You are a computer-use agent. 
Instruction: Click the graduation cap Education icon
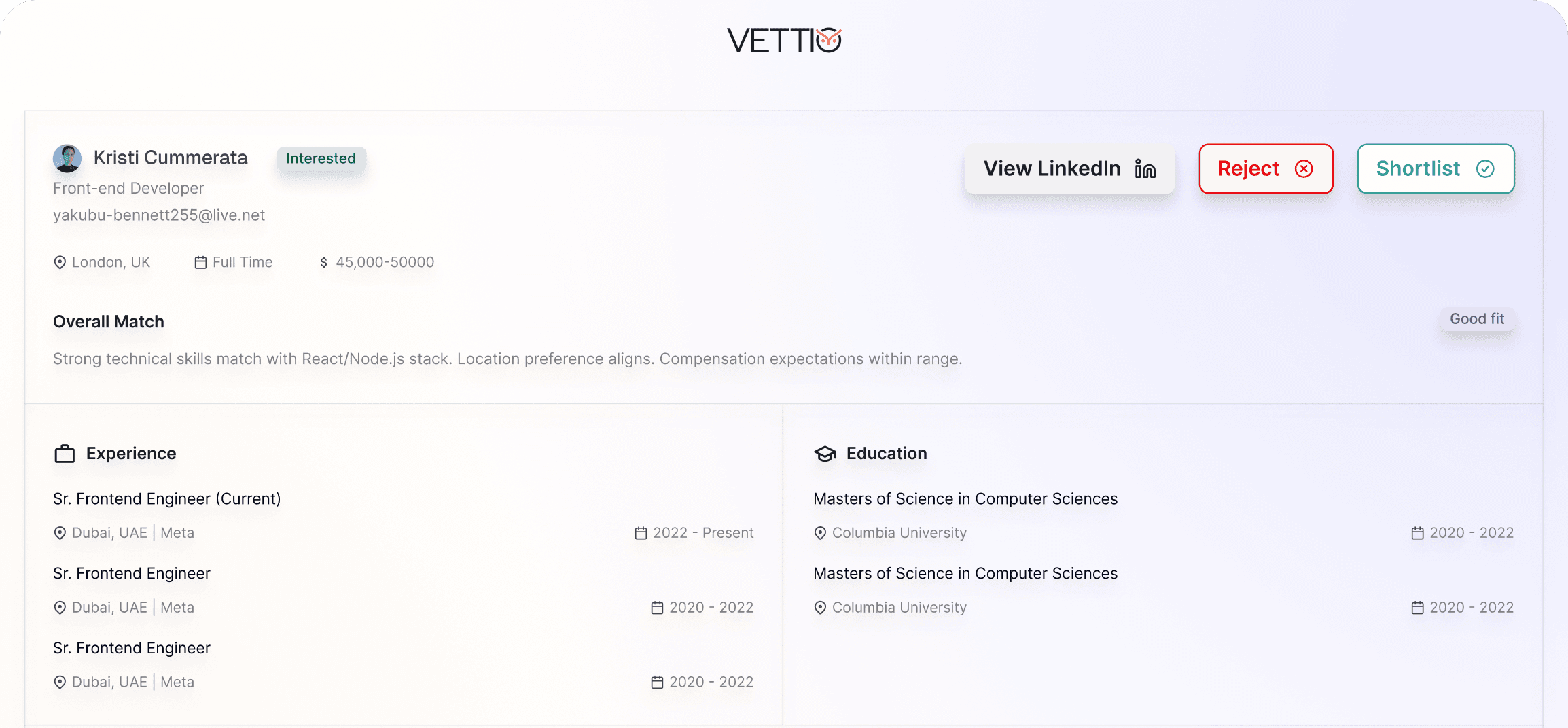[x=825, y=454]
